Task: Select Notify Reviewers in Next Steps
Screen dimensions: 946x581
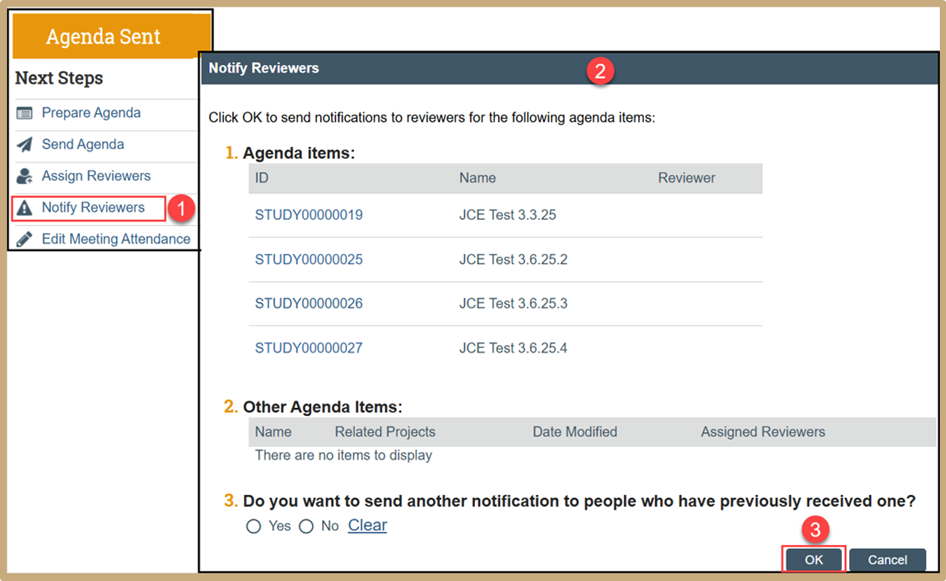Action: [93, 208]
